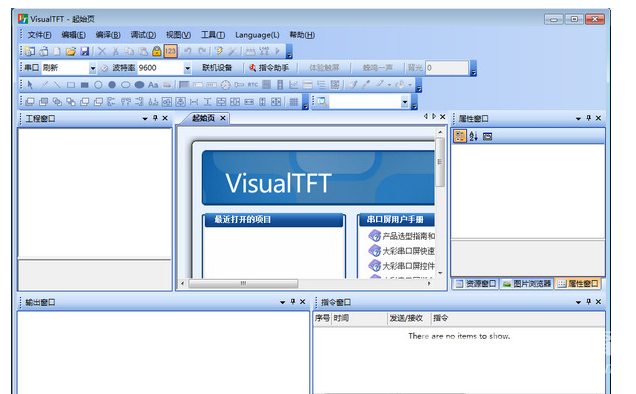Select the arrow pointer tool
Viewport: 636px width, 394px height.
click(x=30, y=85)
